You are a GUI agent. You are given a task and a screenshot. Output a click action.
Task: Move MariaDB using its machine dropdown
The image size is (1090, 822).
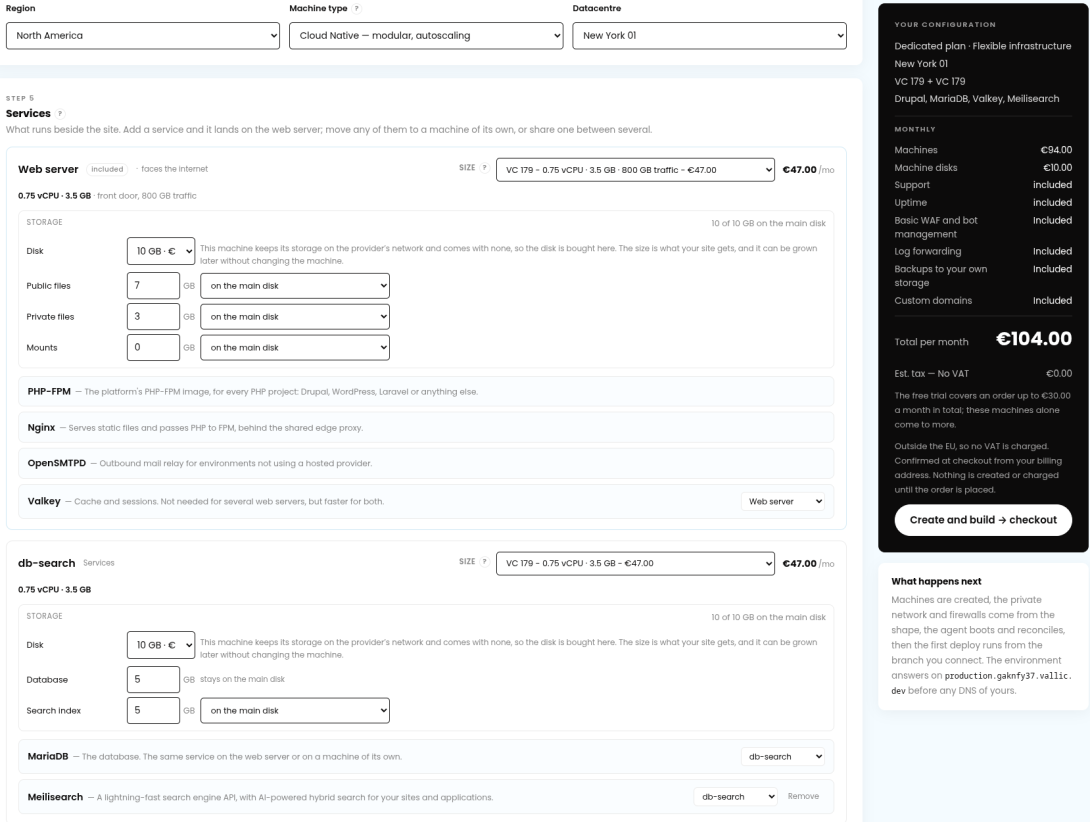(x=783, y=757)
